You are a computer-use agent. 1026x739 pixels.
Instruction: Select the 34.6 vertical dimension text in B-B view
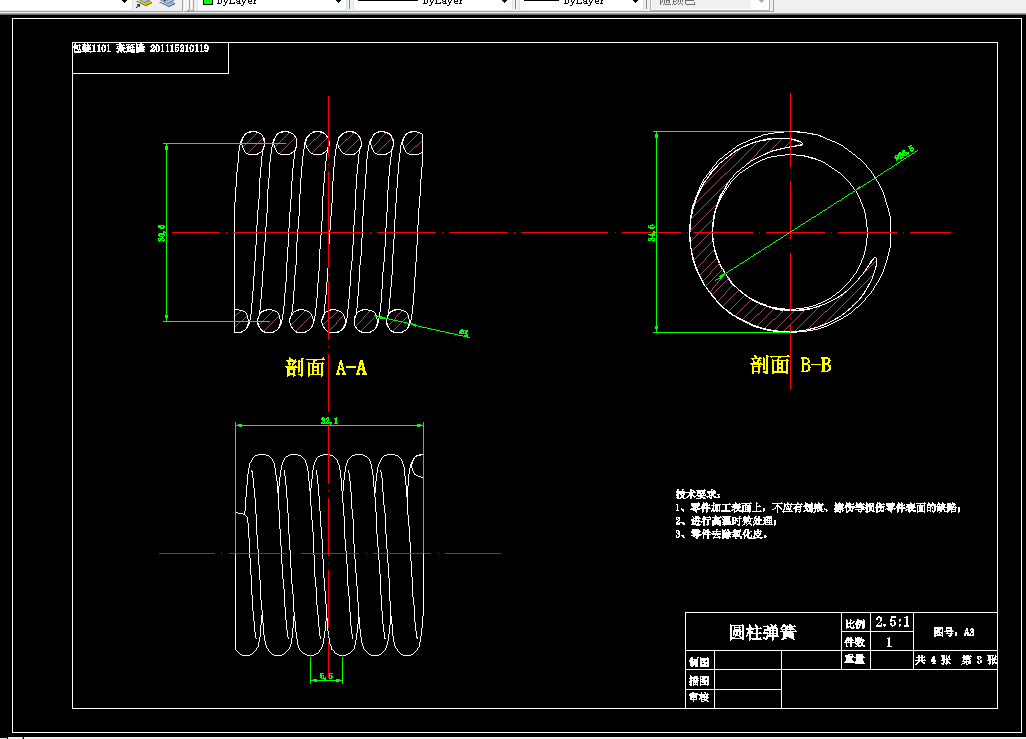click(x=652, y=232)
